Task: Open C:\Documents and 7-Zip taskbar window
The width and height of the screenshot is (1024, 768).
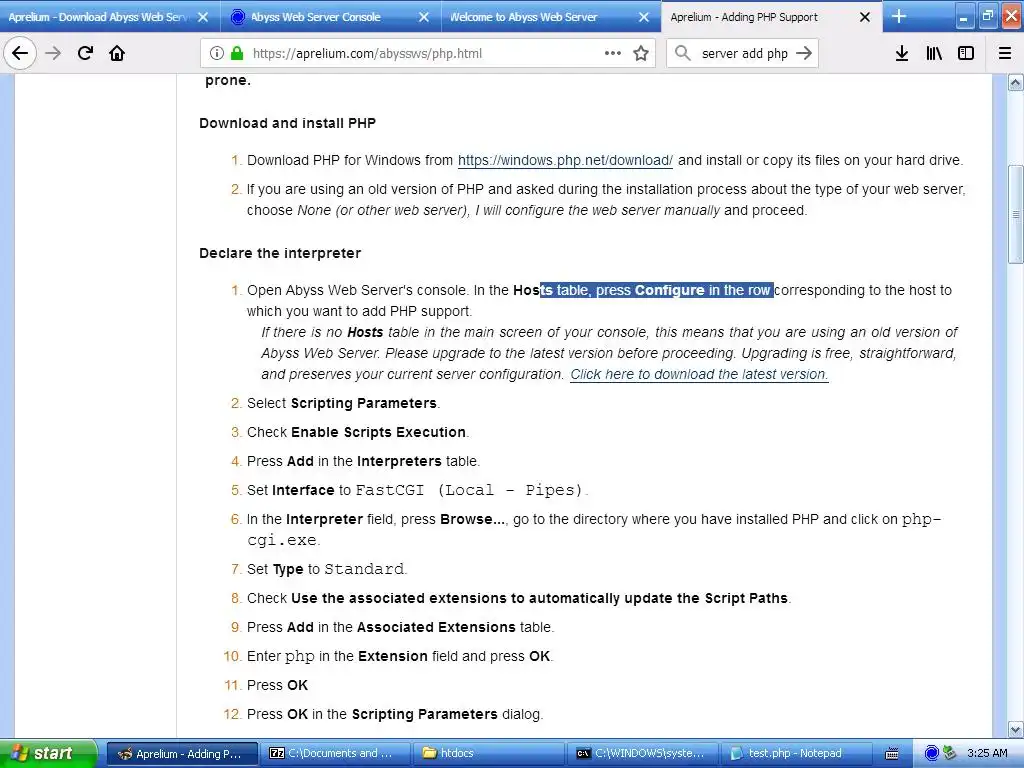Action: pos(334,754)
